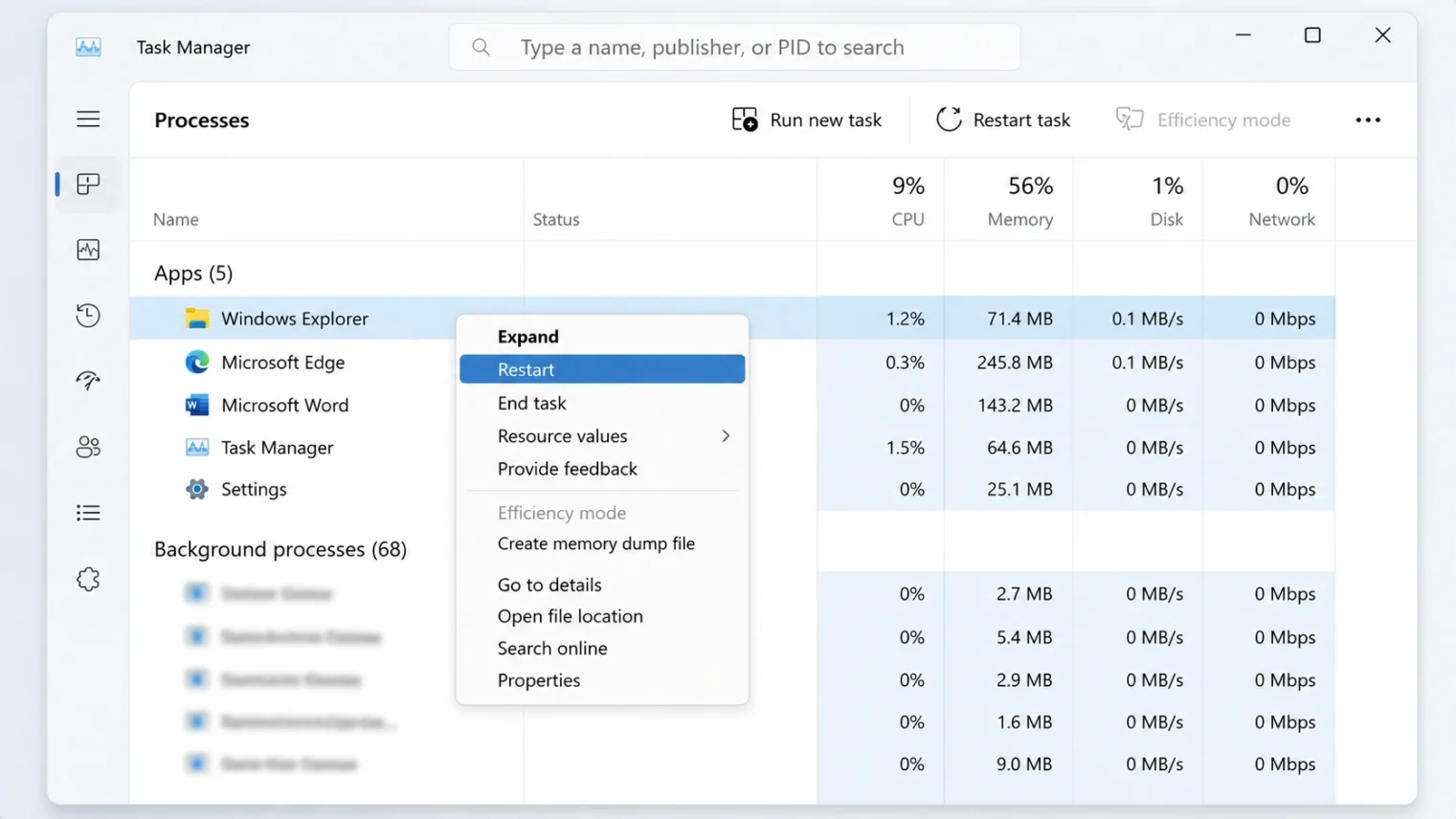Click the icon of the 9.0 MB background process

tap(197, 764)
